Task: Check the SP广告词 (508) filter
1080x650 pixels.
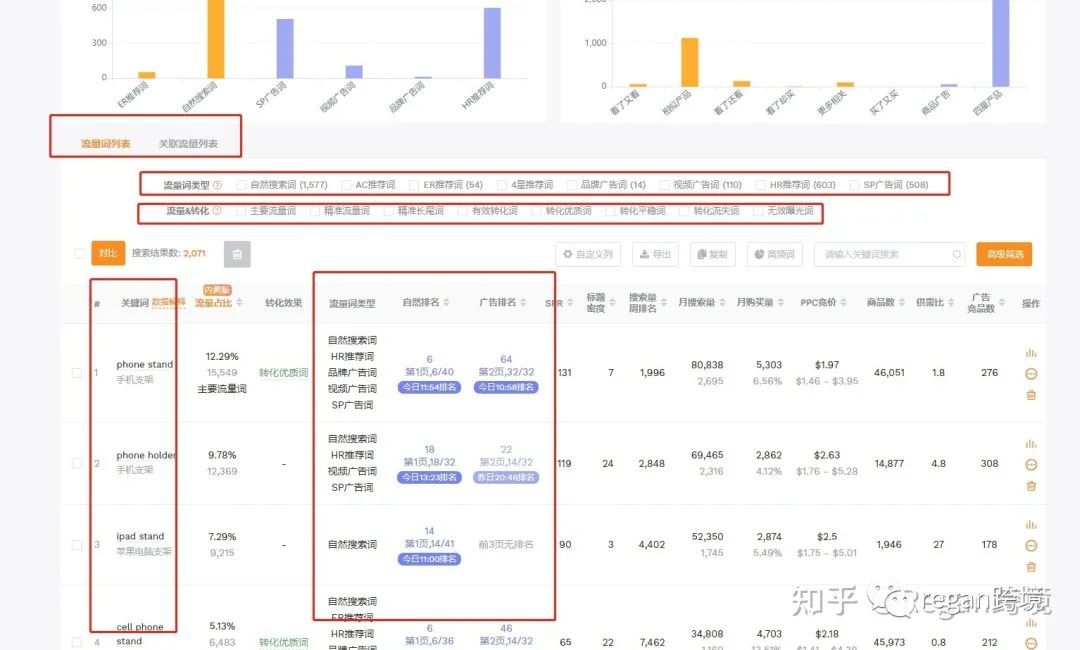Action: click(x=855, y=185)
